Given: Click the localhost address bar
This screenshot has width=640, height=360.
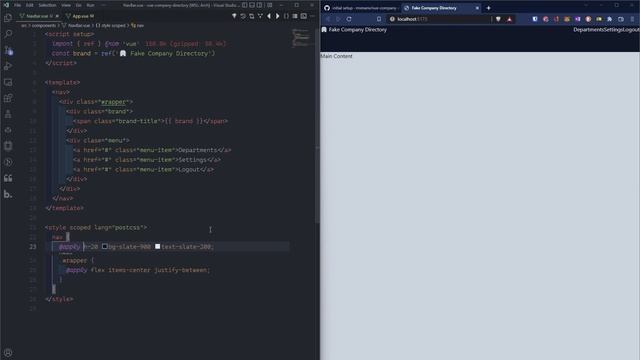Looking at the screenshot, I should click(439, 19).
